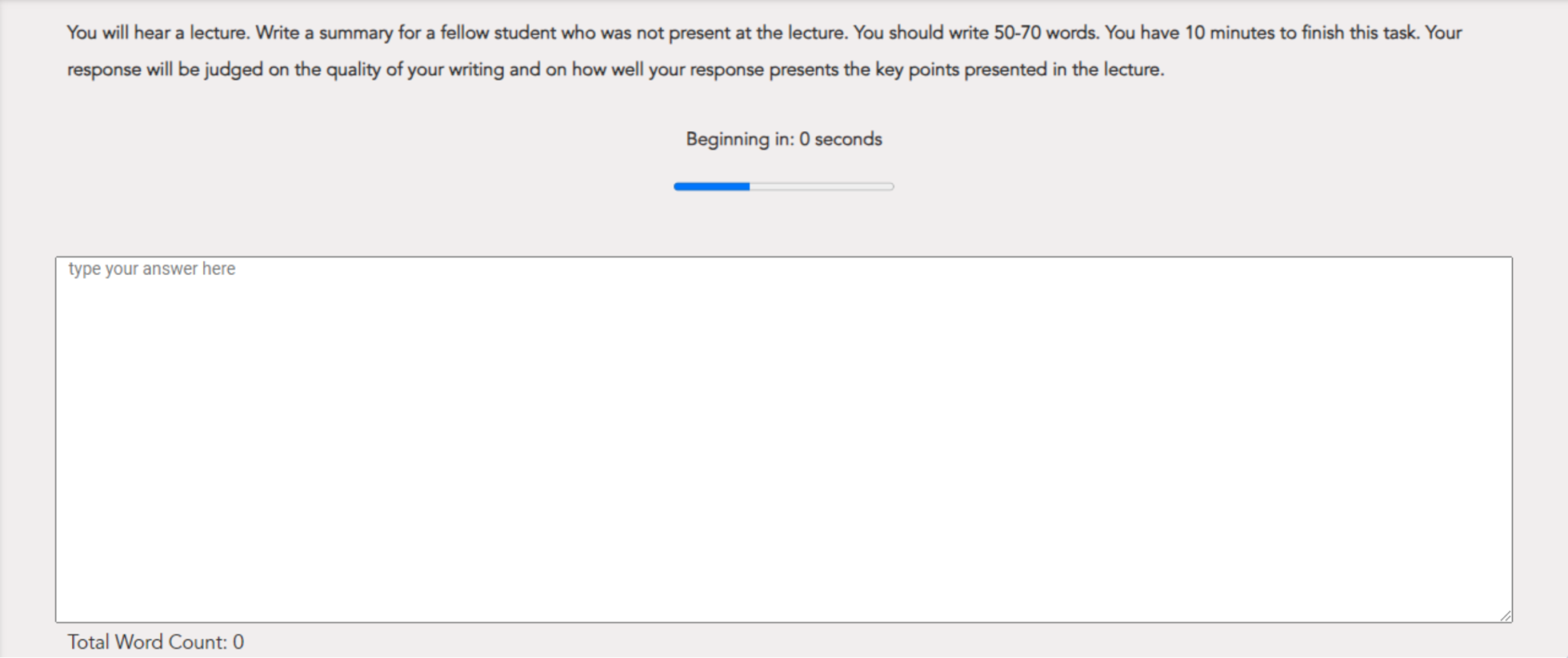Viewport: 1568px width, 658px height.
Task: Select the 'type your answer here' placeholder area
Action: (x=151, y=269)
